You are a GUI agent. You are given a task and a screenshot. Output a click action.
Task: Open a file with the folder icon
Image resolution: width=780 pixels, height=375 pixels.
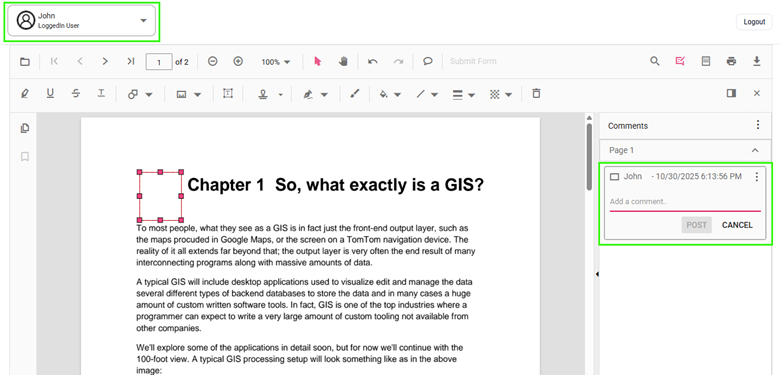24,62
